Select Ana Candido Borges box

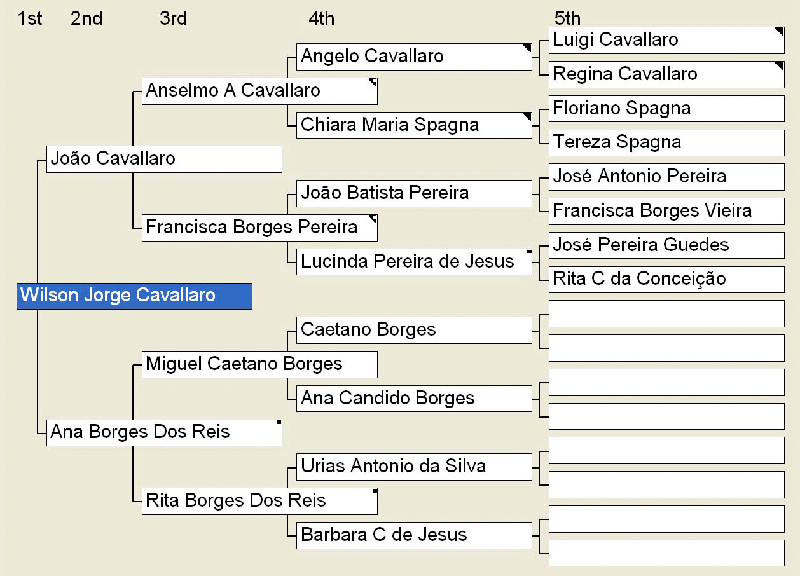pos(414,398)
